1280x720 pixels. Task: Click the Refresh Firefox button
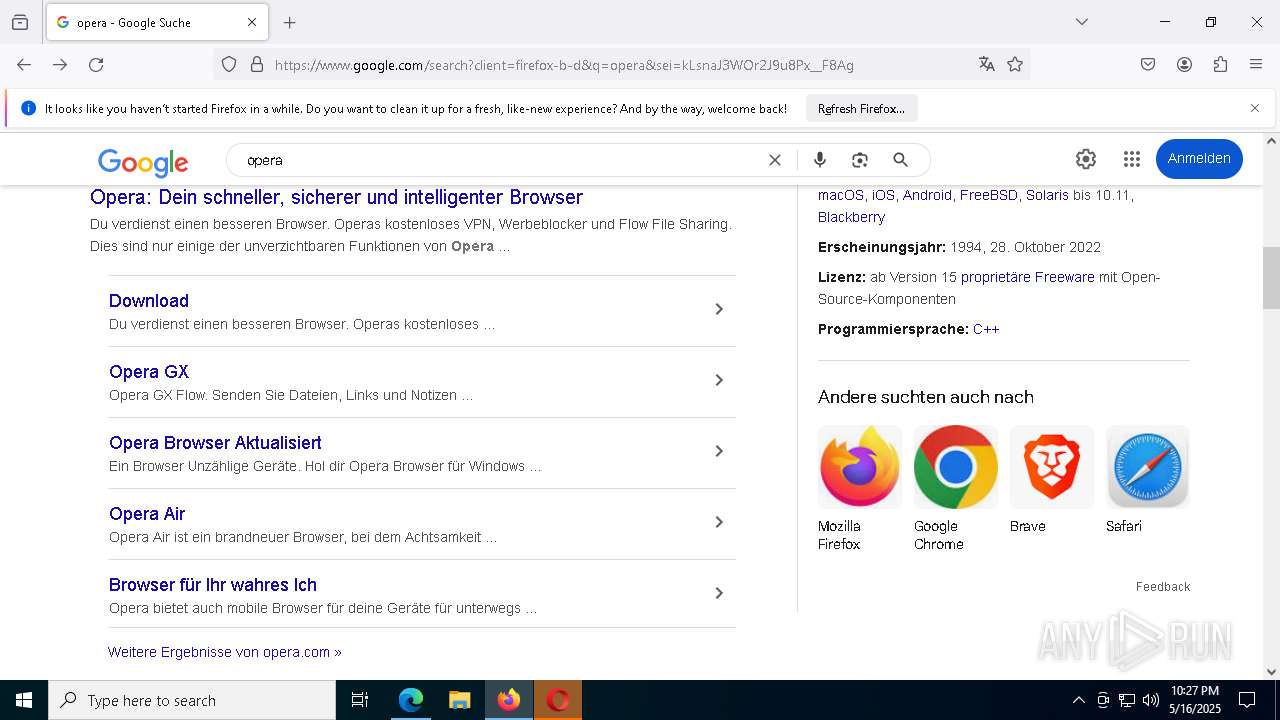(x=861, y=108)
